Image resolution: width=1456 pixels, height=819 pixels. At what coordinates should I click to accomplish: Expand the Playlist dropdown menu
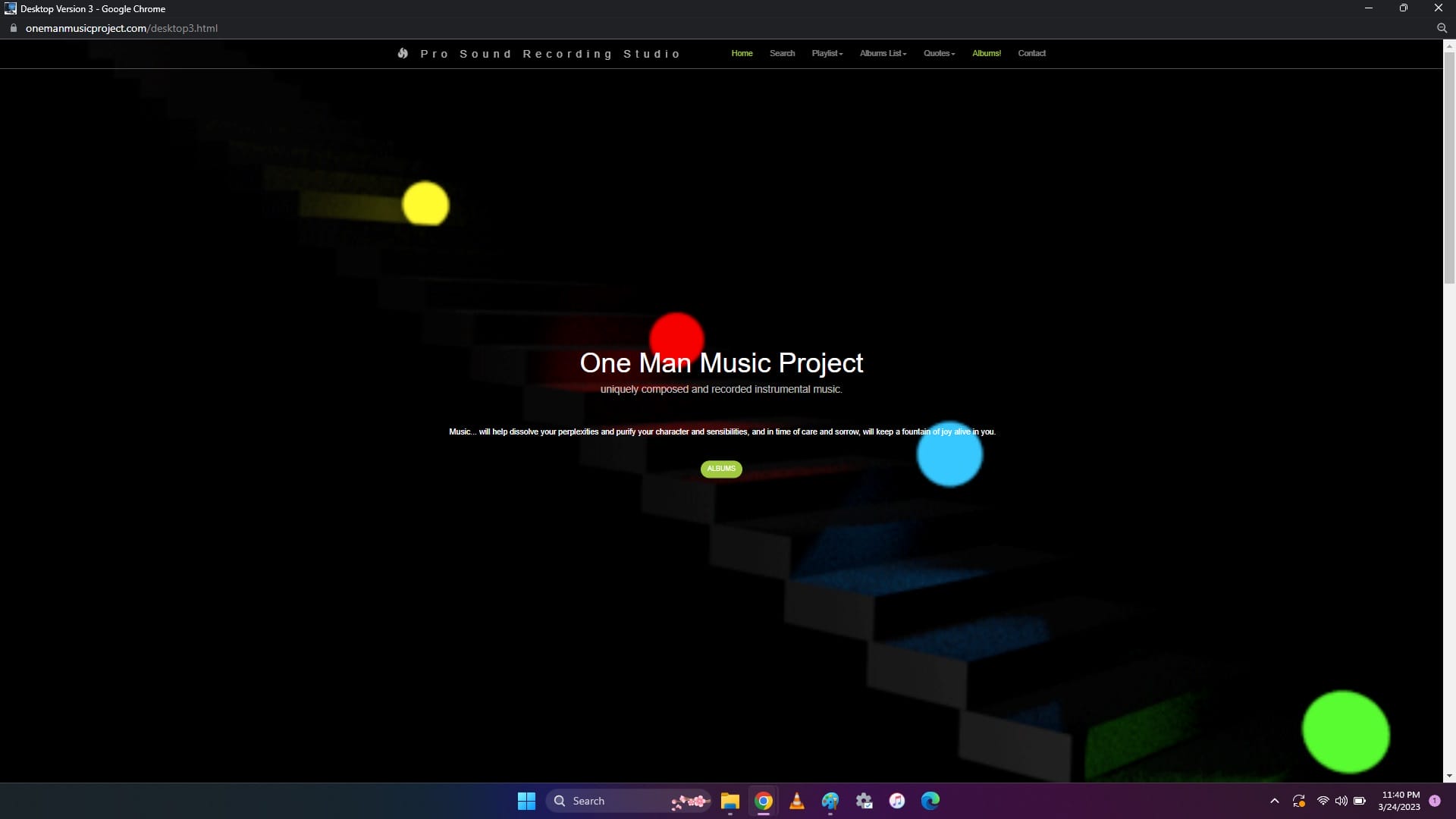click(827, 53)
